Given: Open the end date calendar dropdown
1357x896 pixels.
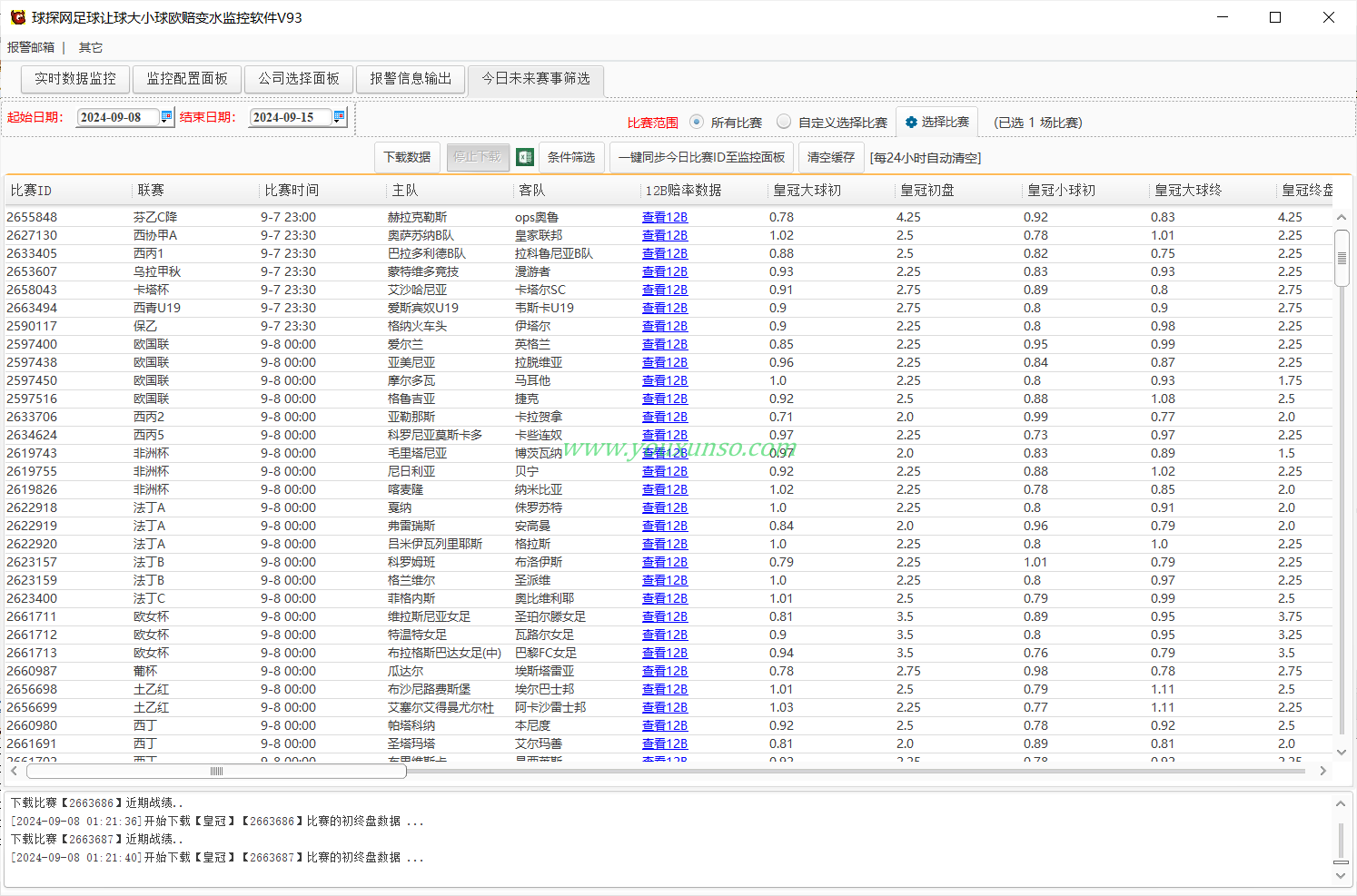Looking at the screenshot, I should coord(339,116).
